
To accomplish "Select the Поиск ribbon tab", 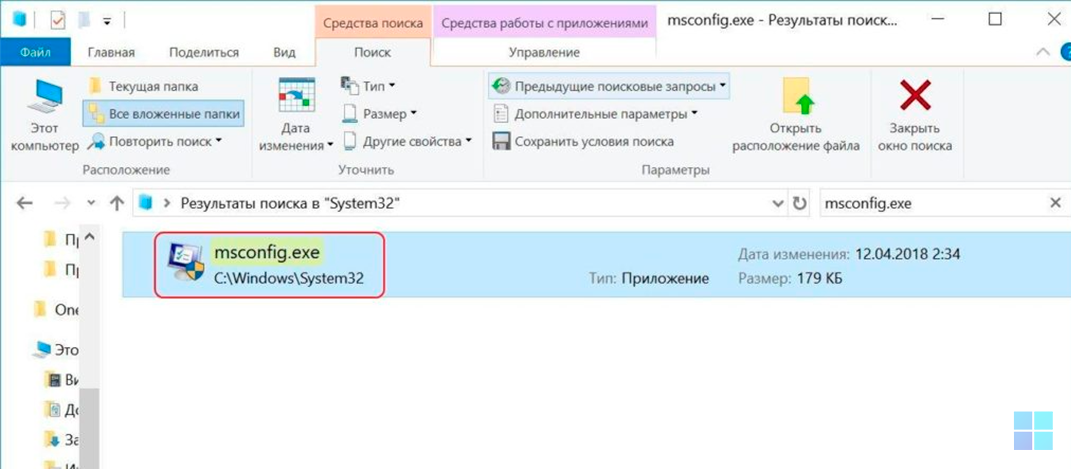I will click(372, 53).
